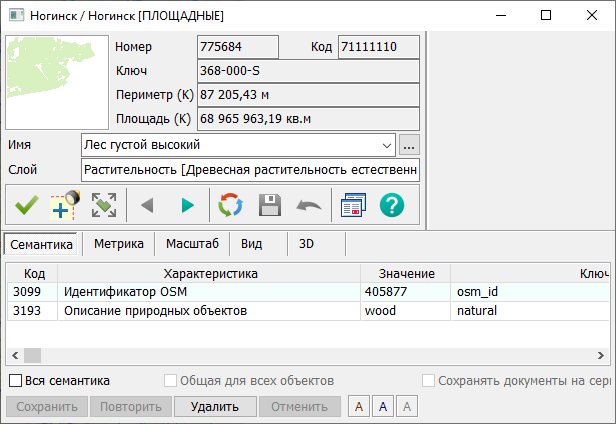Image resolution: width=616 pixels, height=424 pixels.
Task: Click the floppy disk save icon
Action: pyautogui.click(x=270, y=205)
